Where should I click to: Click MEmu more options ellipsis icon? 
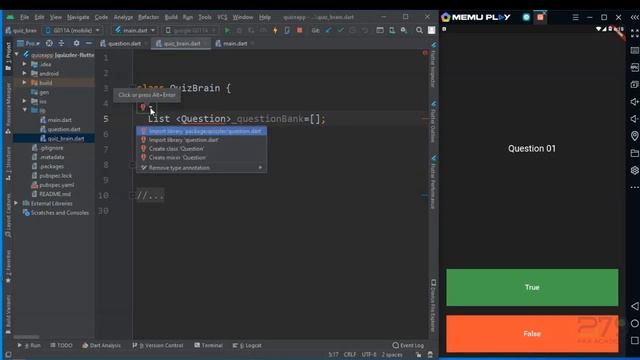[634, 187]
